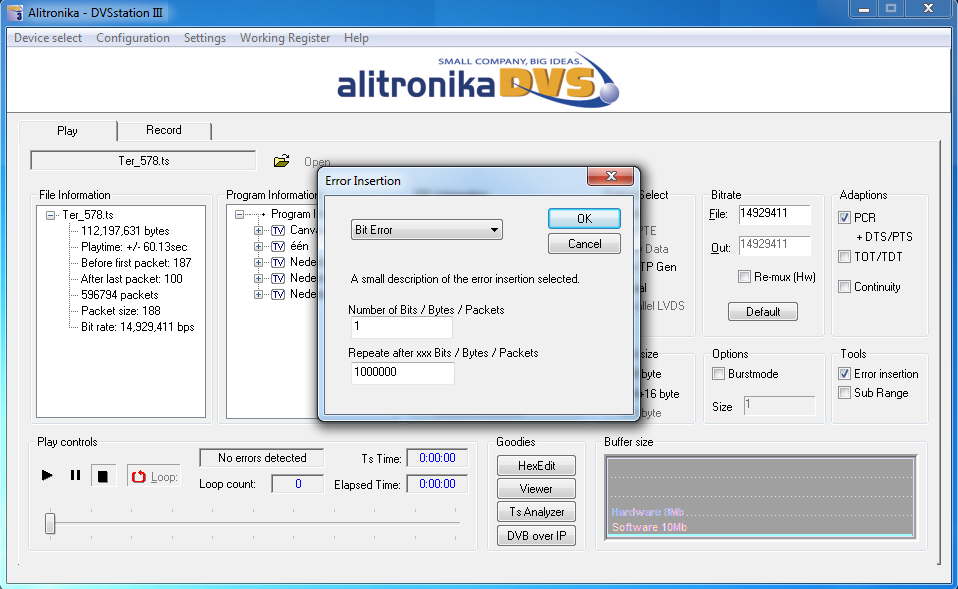
Task: Toggle the Burstmode option checkbox
Action: click(x=719, y=374)
